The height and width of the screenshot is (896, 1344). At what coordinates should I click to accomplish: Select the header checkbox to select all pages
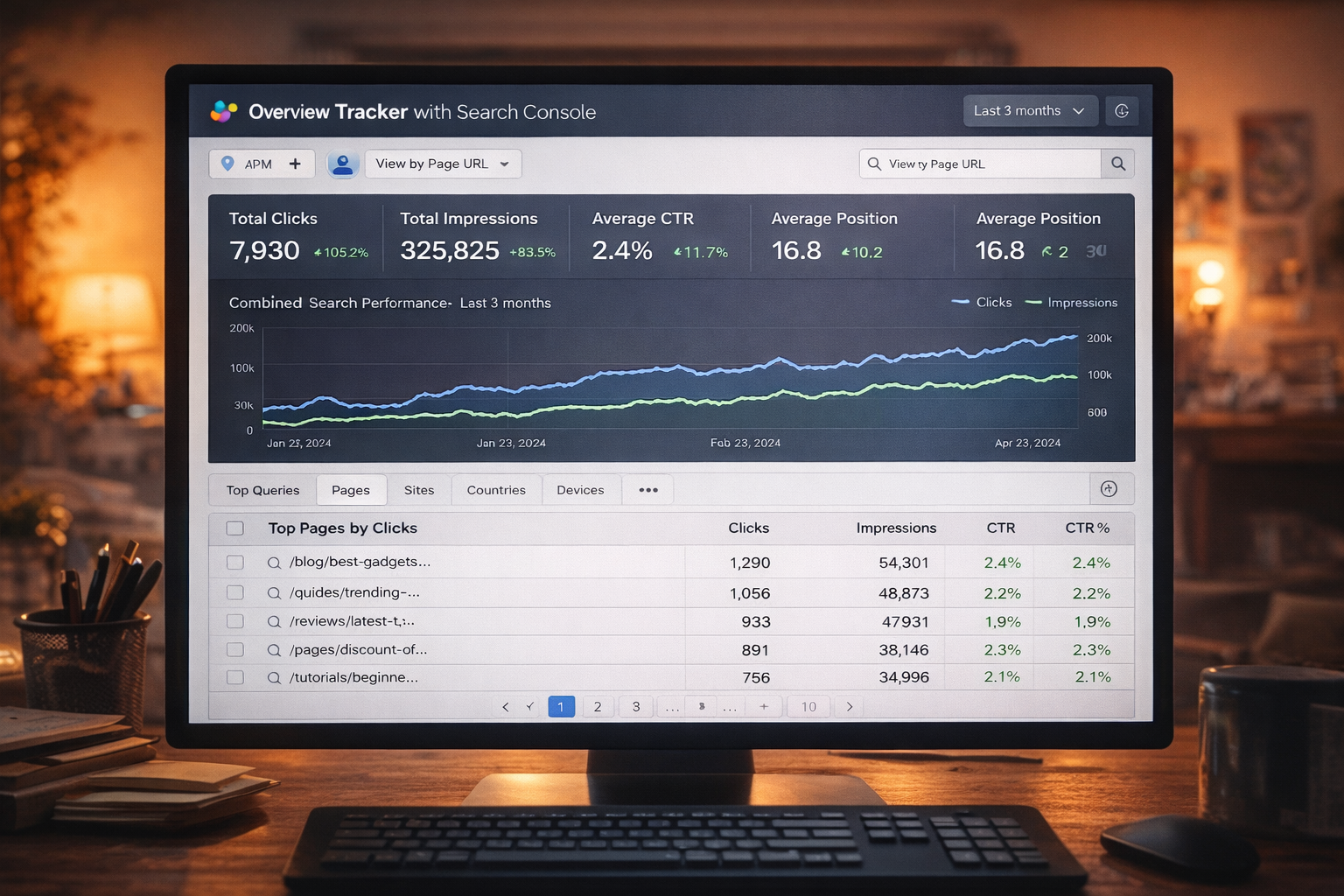pyautogui.click(x=234, y=528)
